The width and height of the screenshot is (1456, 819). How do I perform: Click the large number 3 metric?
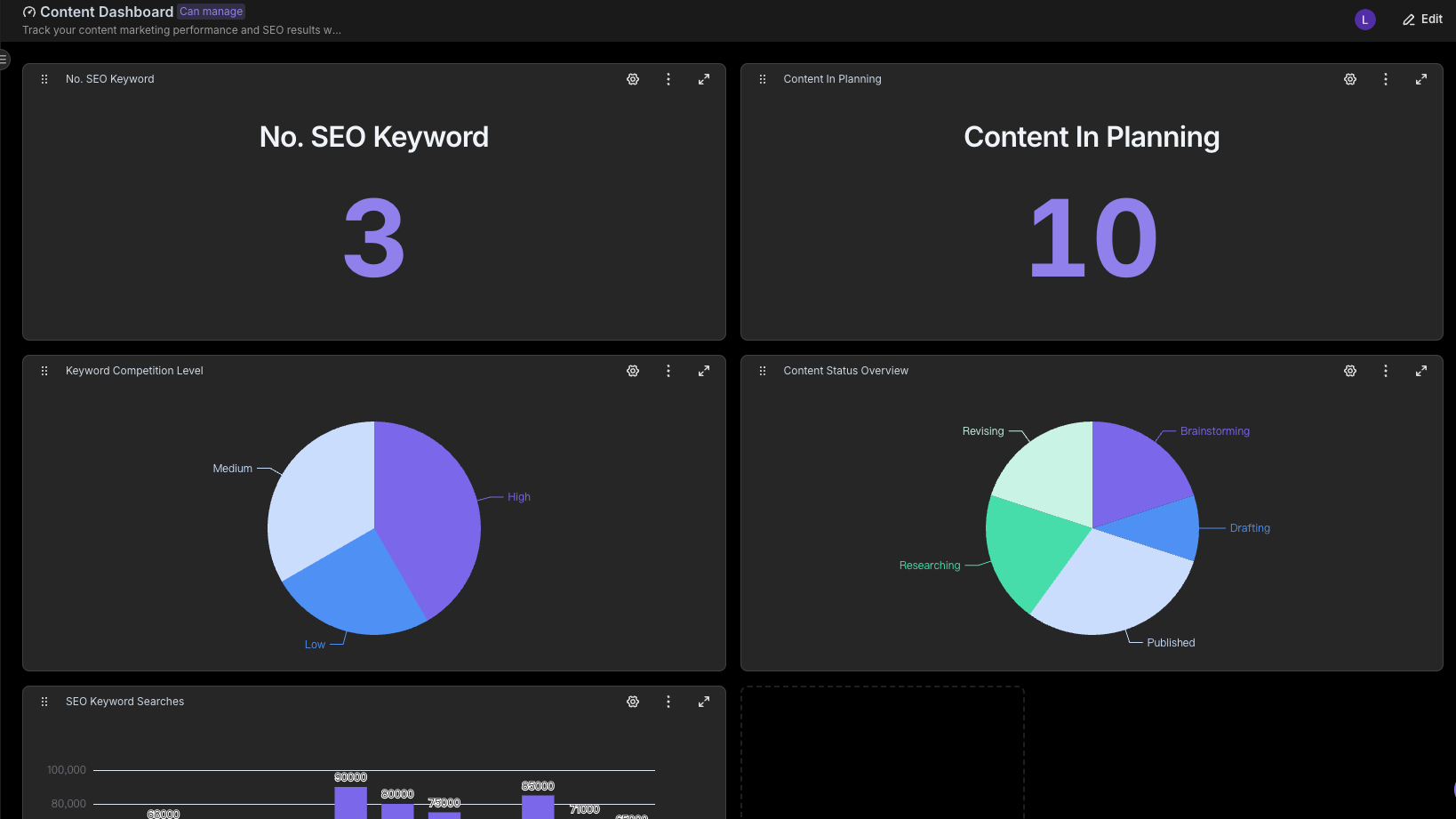click(x=374, y=237)
